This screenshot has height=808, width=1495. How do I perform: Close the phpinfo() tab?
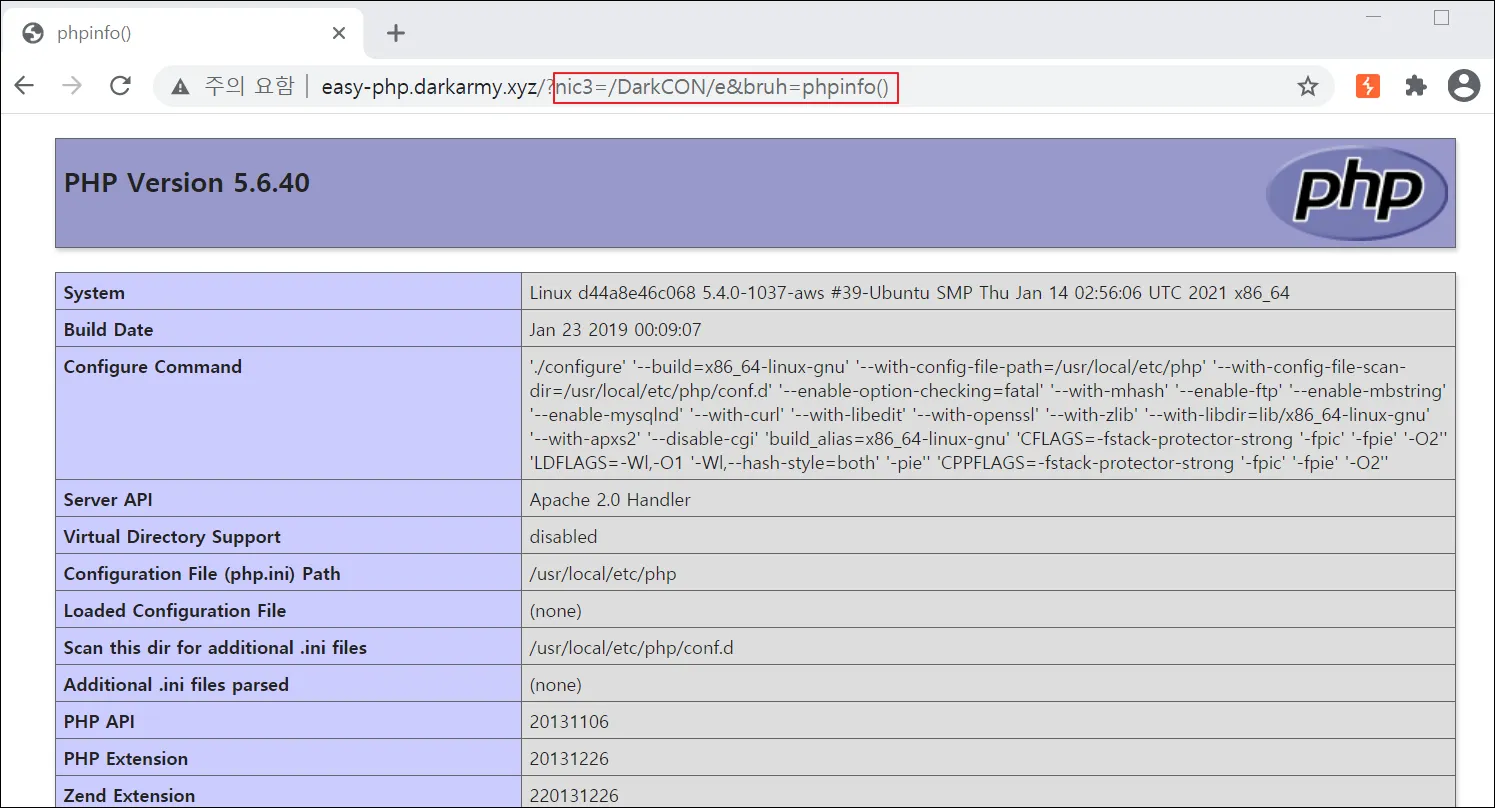tap(339, 33)
